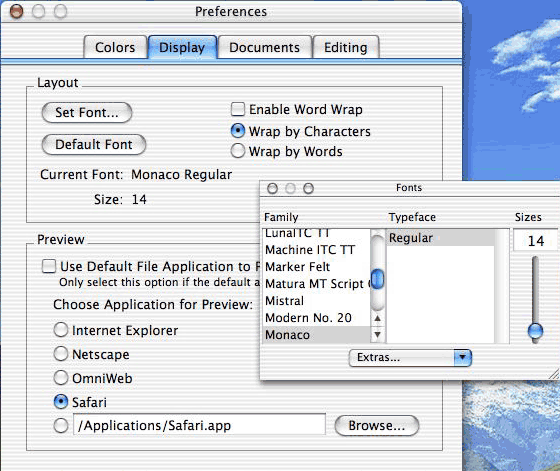Select LunaITC TT font family
This screenshot has height=471, width=560.
click(316, 234)
